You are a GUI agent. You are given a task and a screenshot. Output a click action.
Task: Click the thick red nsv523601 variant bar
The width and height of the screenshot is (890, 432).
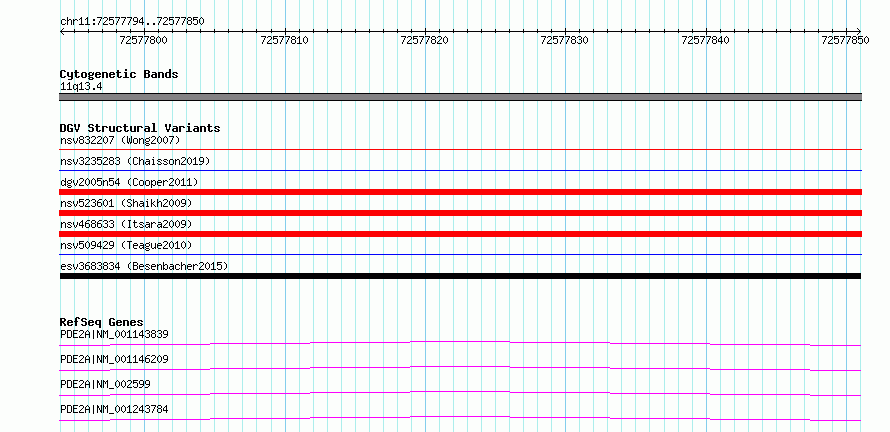point(460,213)
